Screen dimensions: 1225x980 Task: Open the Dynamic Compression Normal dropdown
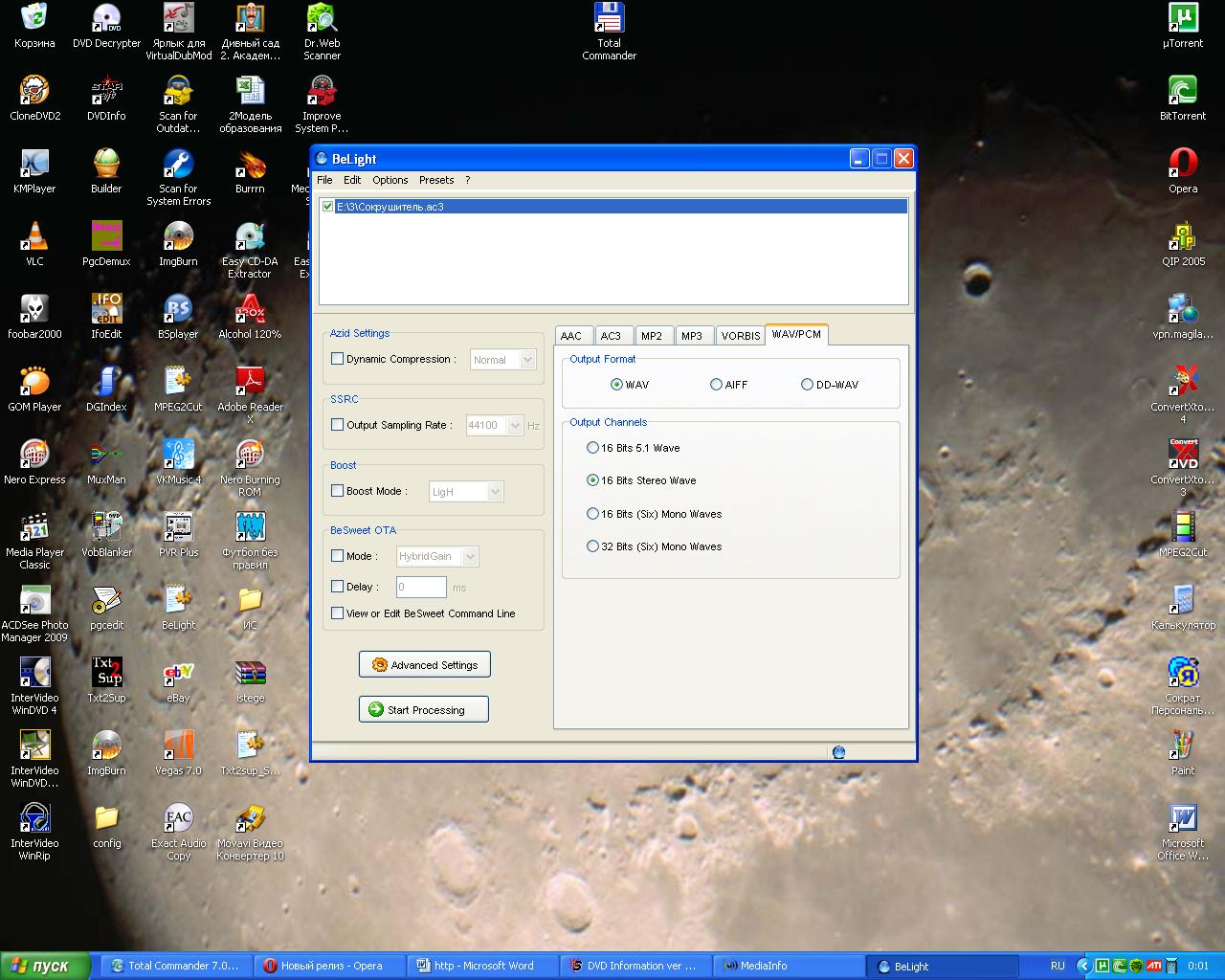click(527, 360)
